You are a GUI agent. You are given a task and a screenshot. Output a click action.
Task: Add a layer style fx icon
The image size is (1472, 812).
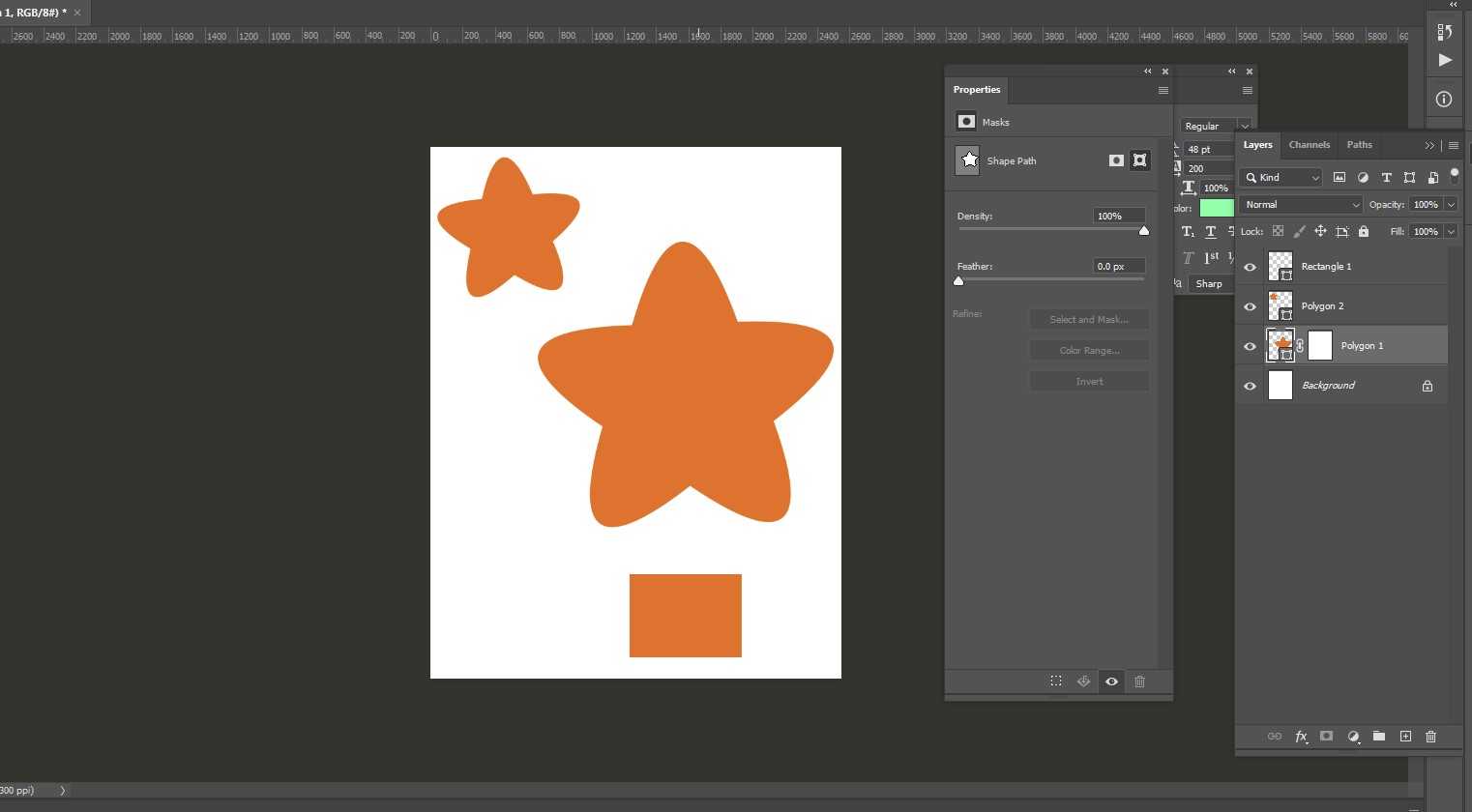tap(1302, 737)
